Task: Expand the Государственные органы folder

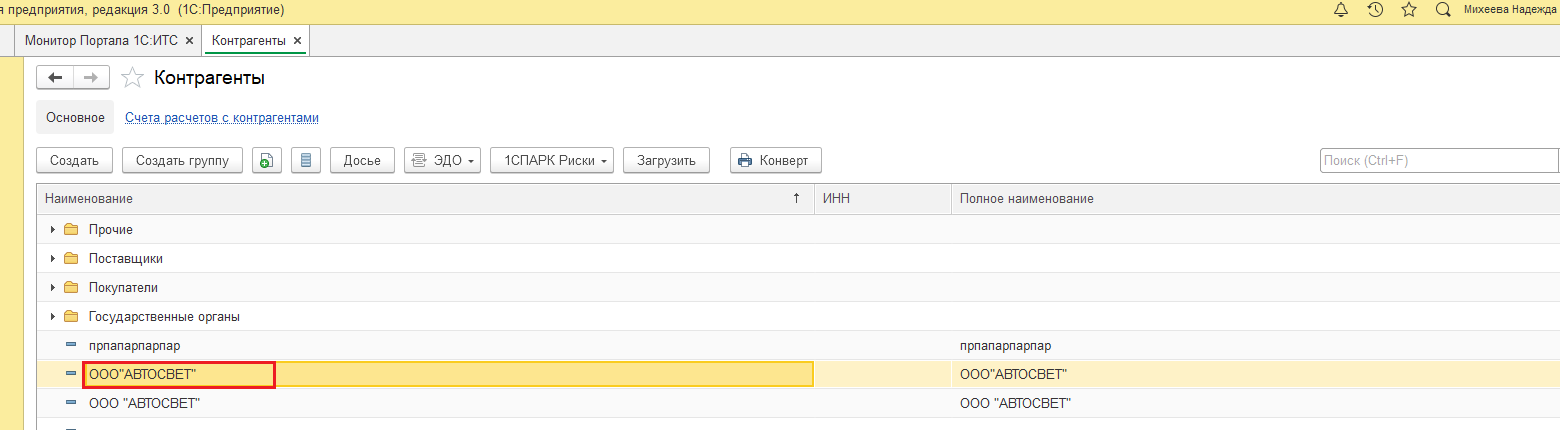Action: tap(53, 317)
